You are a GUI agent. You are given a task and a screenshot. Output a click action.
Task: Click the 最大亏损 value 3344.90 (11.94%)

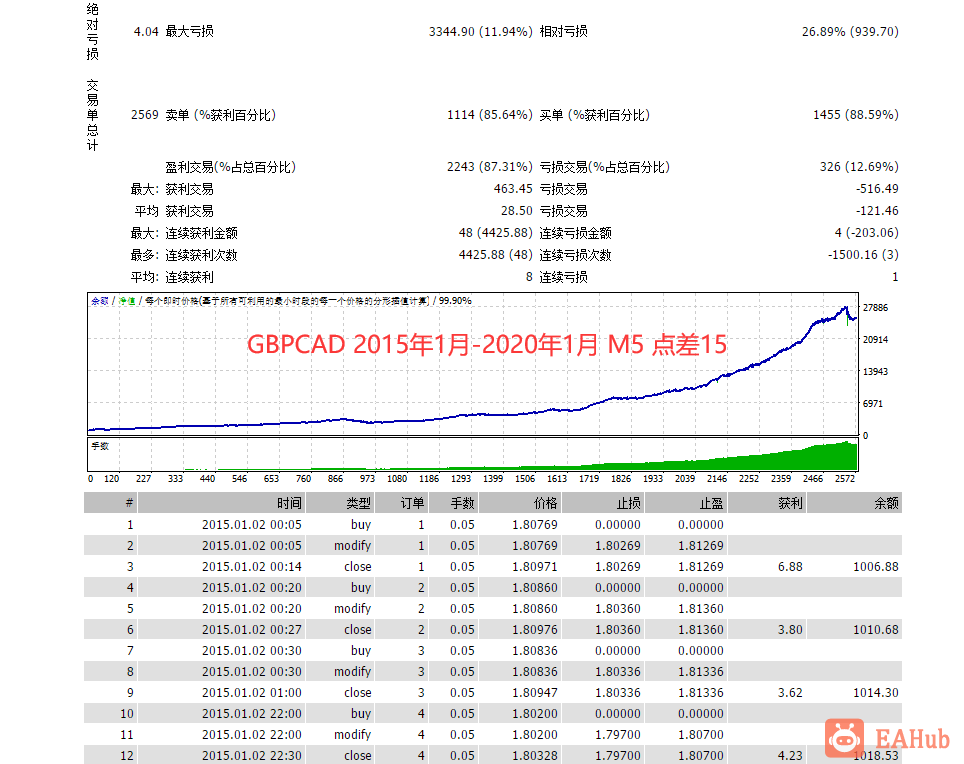coord(481,31)
